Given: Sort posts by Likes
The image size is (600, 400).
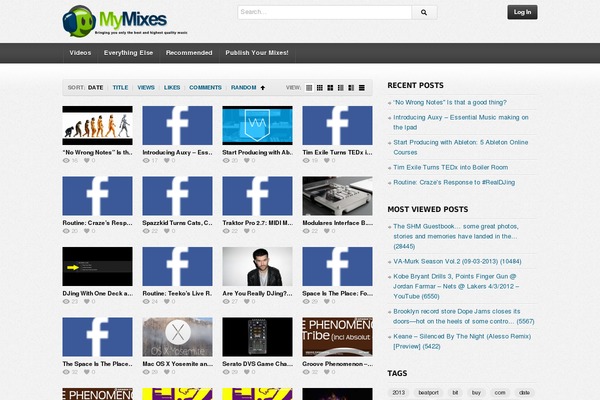Looking at the screenshot, I should click(x=172, y=88).
